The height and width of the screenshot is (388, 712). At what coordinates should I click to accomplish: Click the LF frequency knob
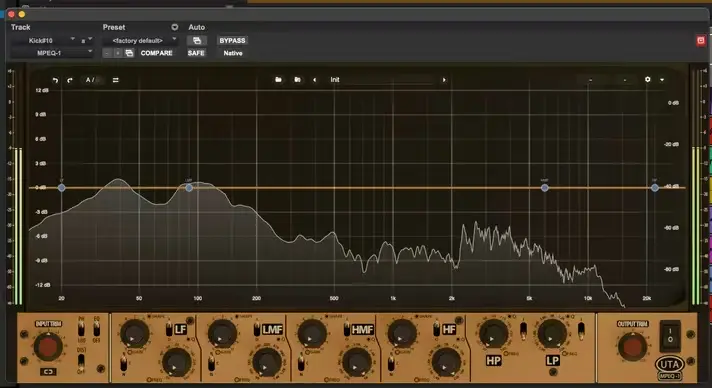click(x=177, y=363)
